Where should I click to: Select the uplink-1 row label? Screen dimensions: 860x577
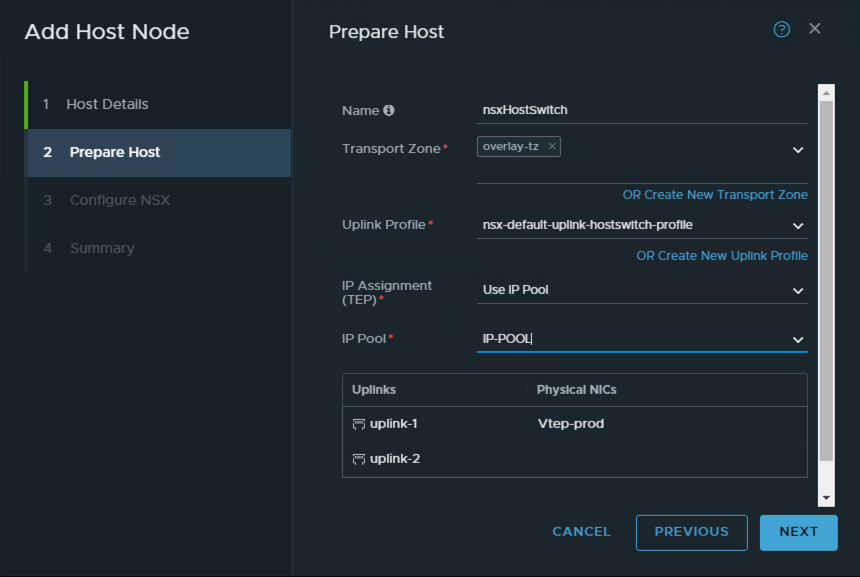pos(394,424)
